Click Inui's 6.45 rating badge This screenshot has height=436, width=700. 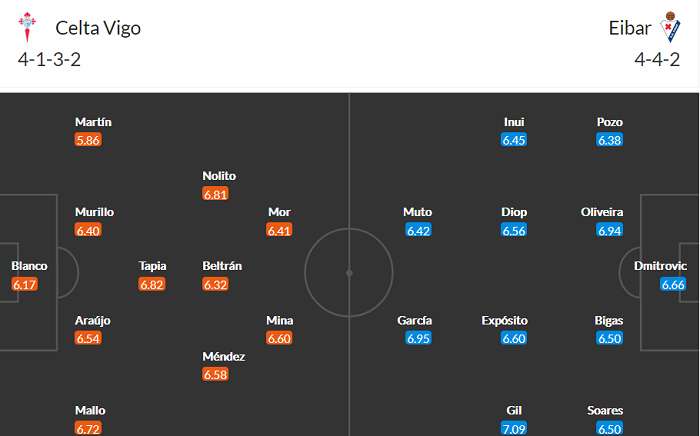pyautogui.click(x=514, y=141)
